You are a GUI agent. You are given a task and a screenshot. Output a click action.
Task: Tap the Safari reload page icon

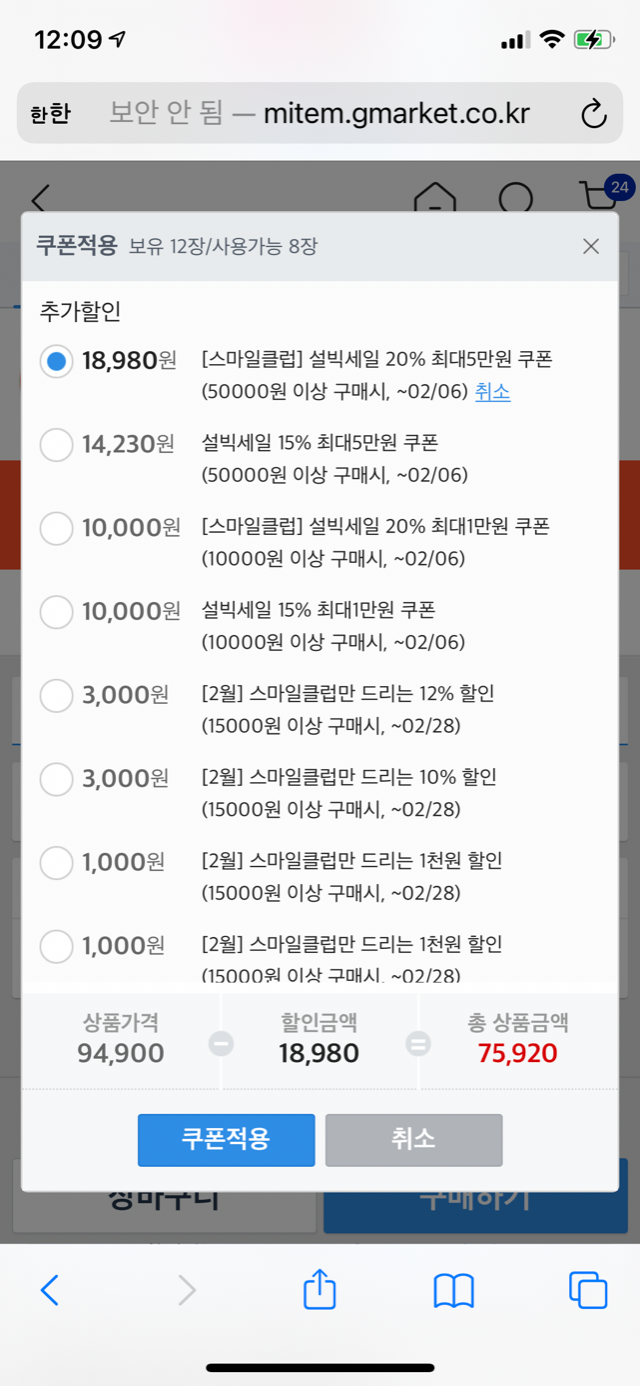(594, 114)
